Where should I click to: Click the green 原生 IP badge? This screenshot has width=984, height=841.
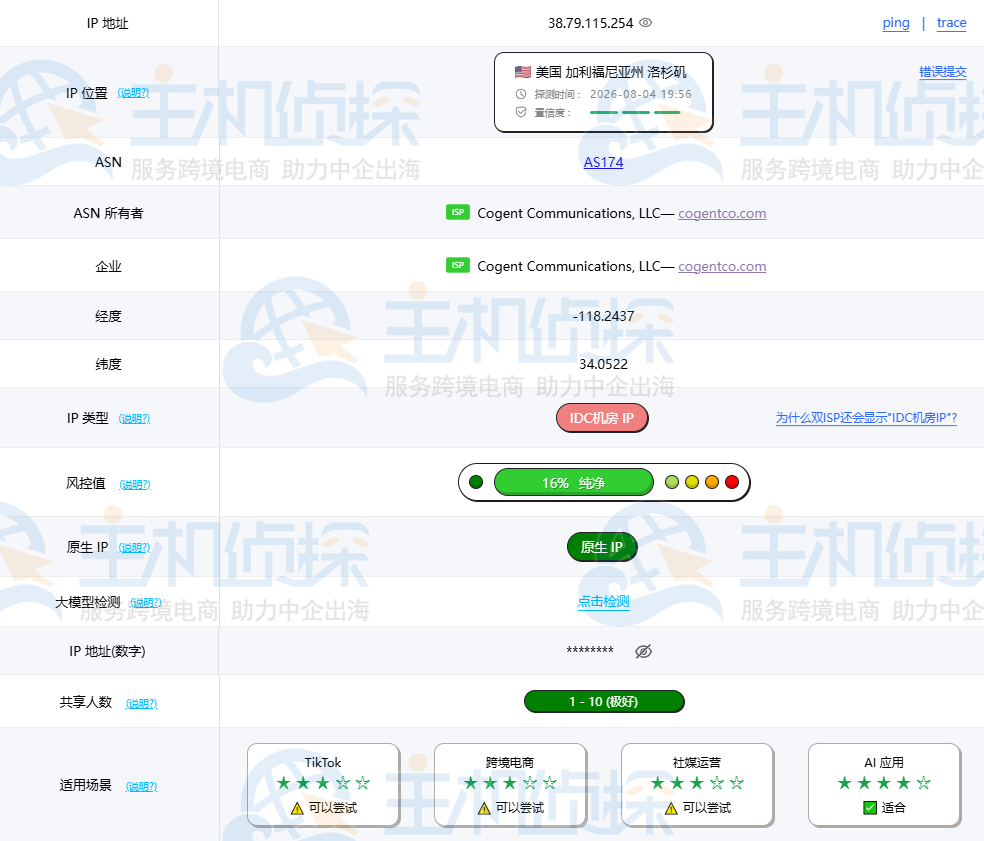click(x=602, y=547)
